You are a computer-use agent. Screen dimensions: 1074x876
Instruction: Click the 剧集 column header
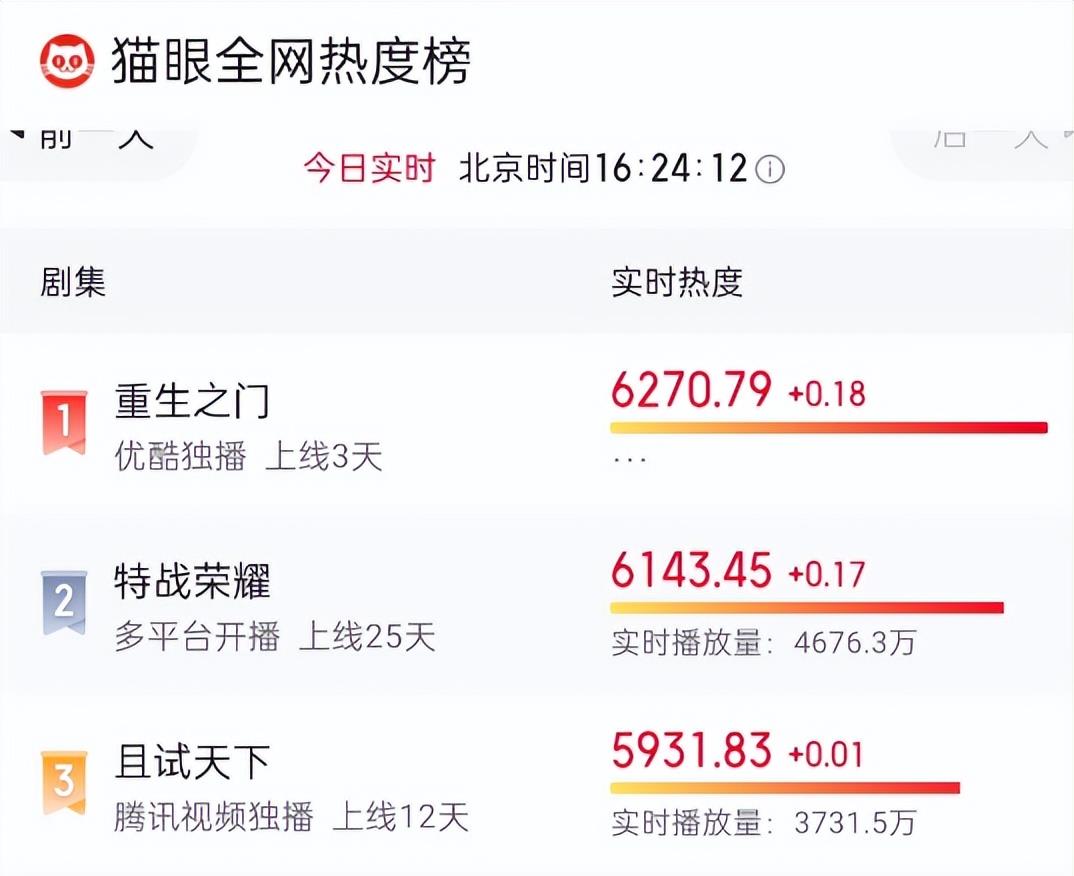pyautogui.click(x=73, y=282)
